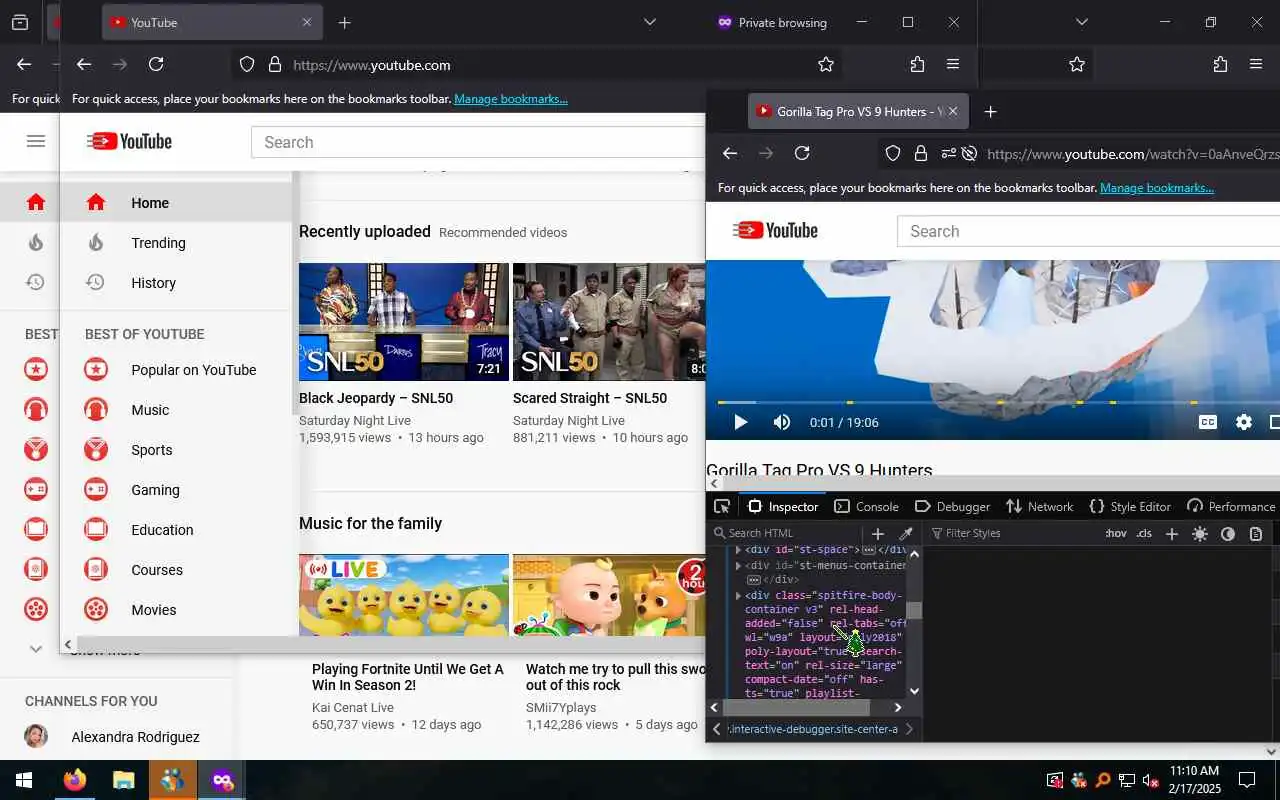Click back arrow in private browsing window

[84, 64]
